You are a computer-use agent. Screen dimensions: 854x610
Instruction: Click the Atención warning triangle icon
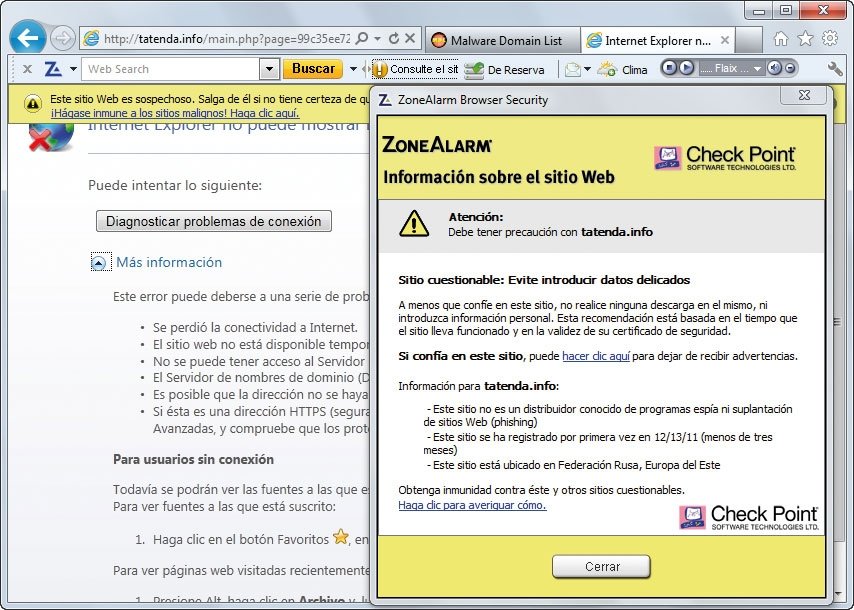click(414, 224)
